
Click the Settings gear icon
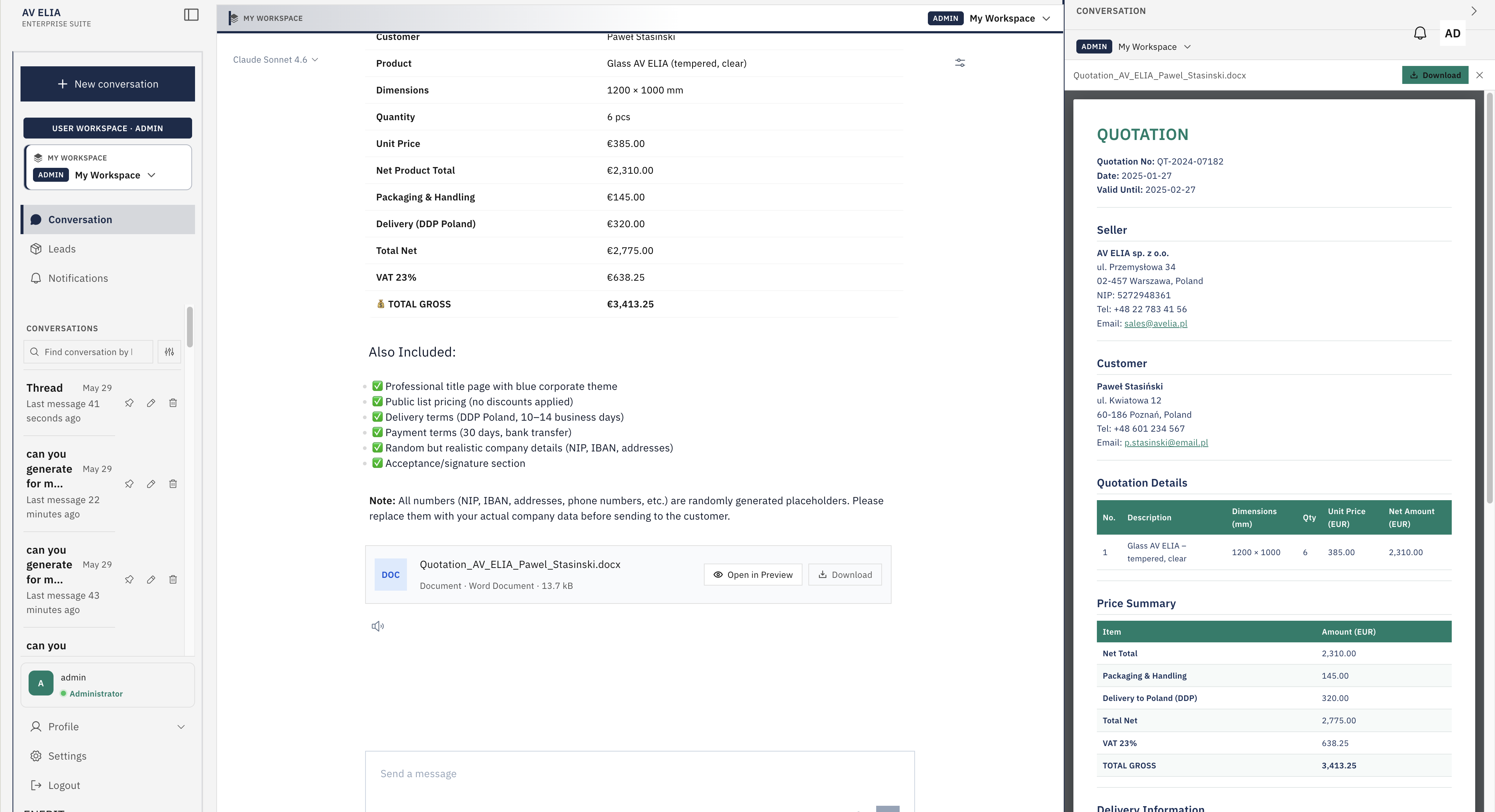click(x=36, y=756)
